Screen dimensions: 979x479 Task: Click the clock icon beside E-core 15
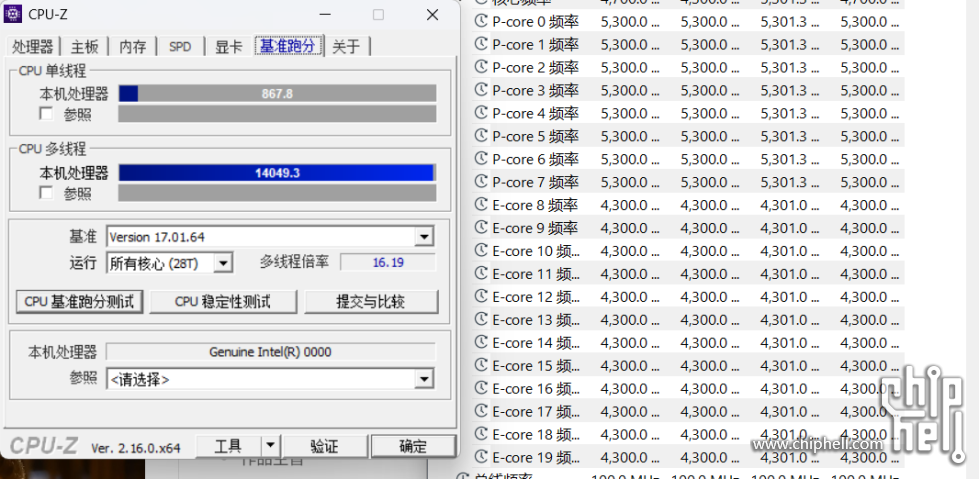point(481,365)
